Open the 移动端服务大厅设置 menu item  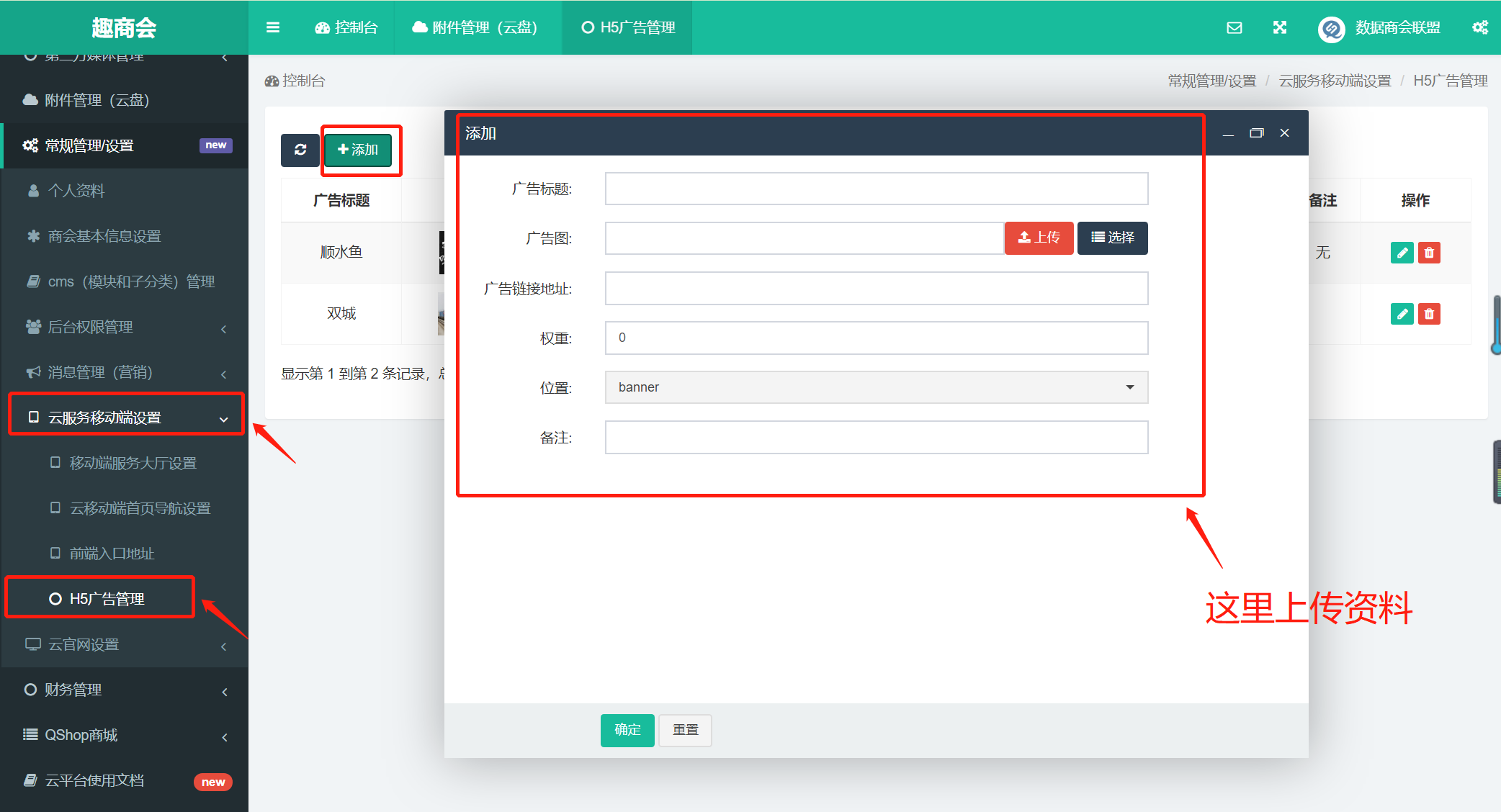(x=133, y=463)
